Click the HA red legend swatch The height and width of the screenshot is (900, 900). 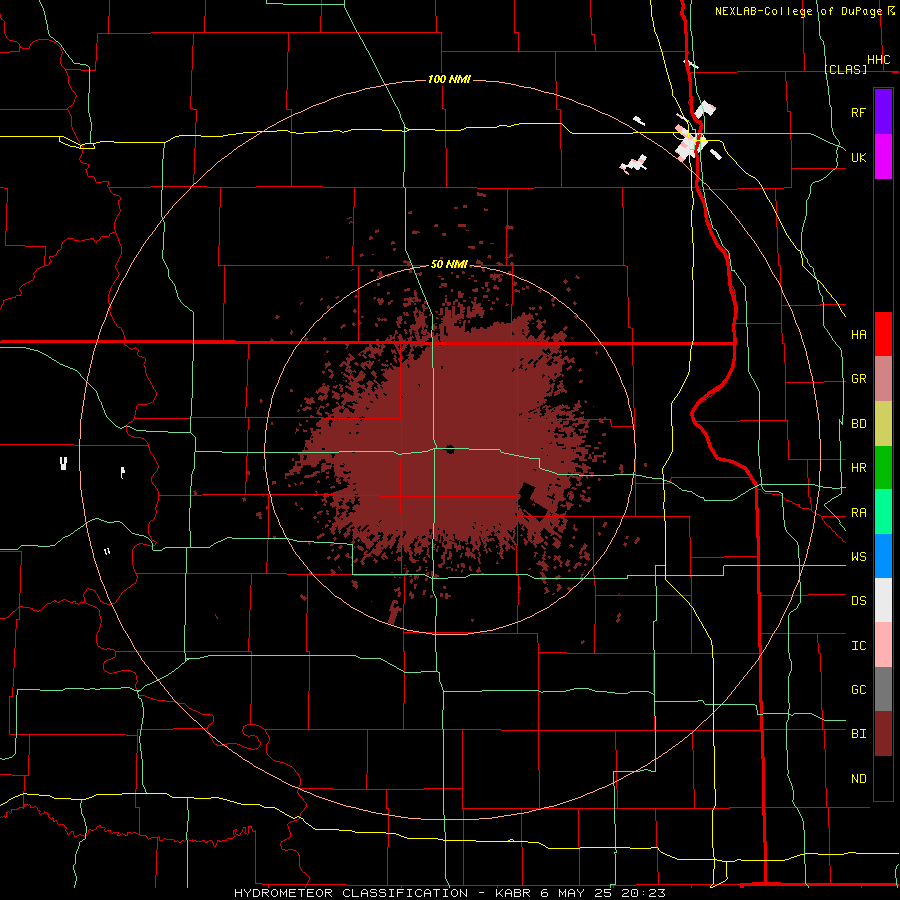tap(883, 334)
